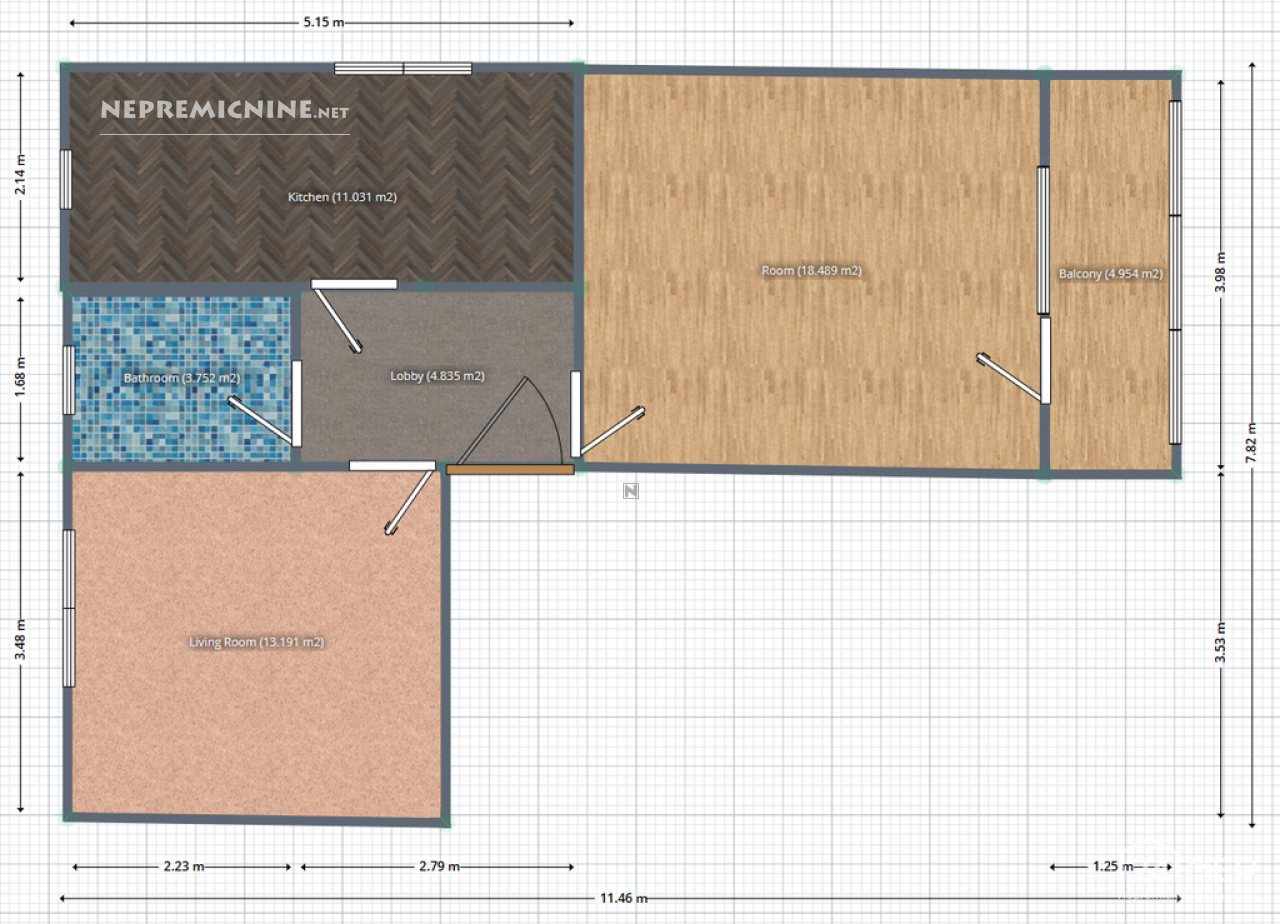Select the Bathroom door

(297, 403)
